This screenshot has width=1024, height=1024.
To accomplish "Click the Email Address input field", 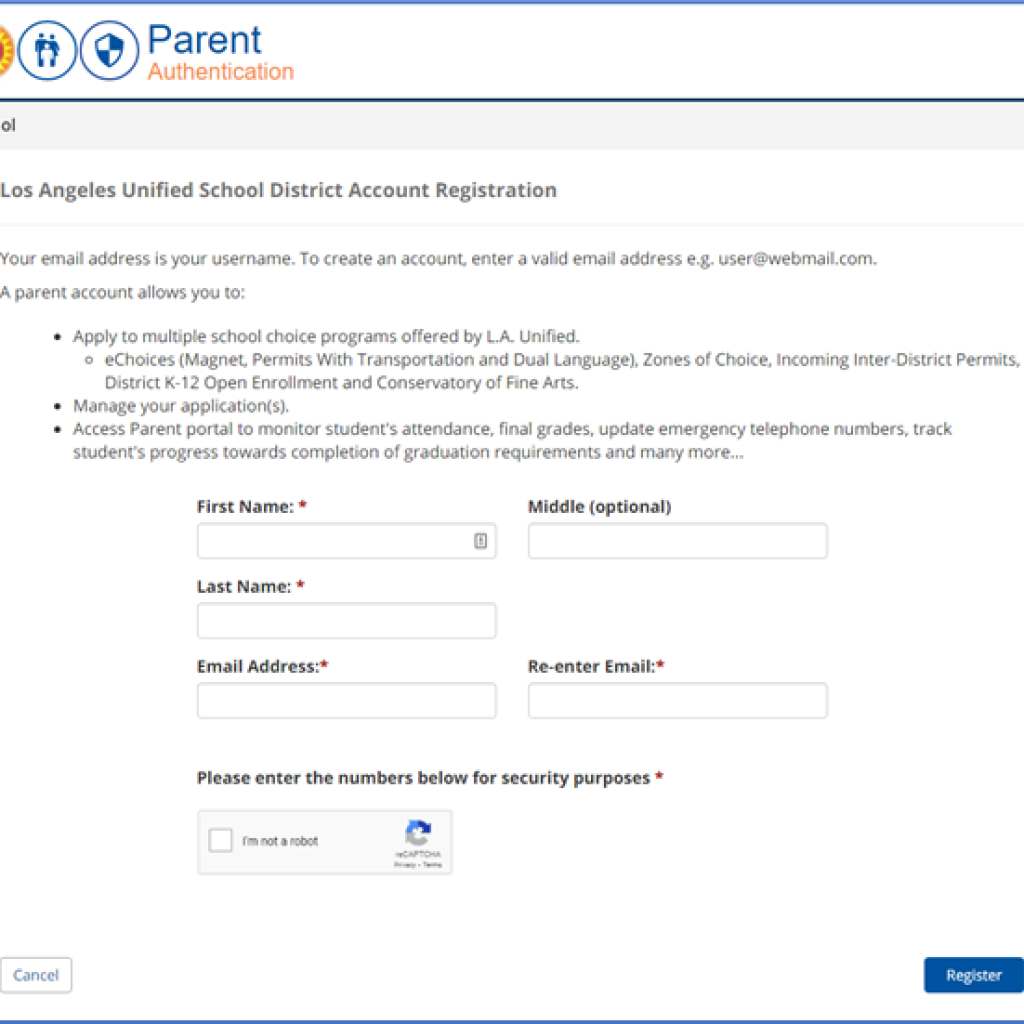I will click(x=345, y=700).
